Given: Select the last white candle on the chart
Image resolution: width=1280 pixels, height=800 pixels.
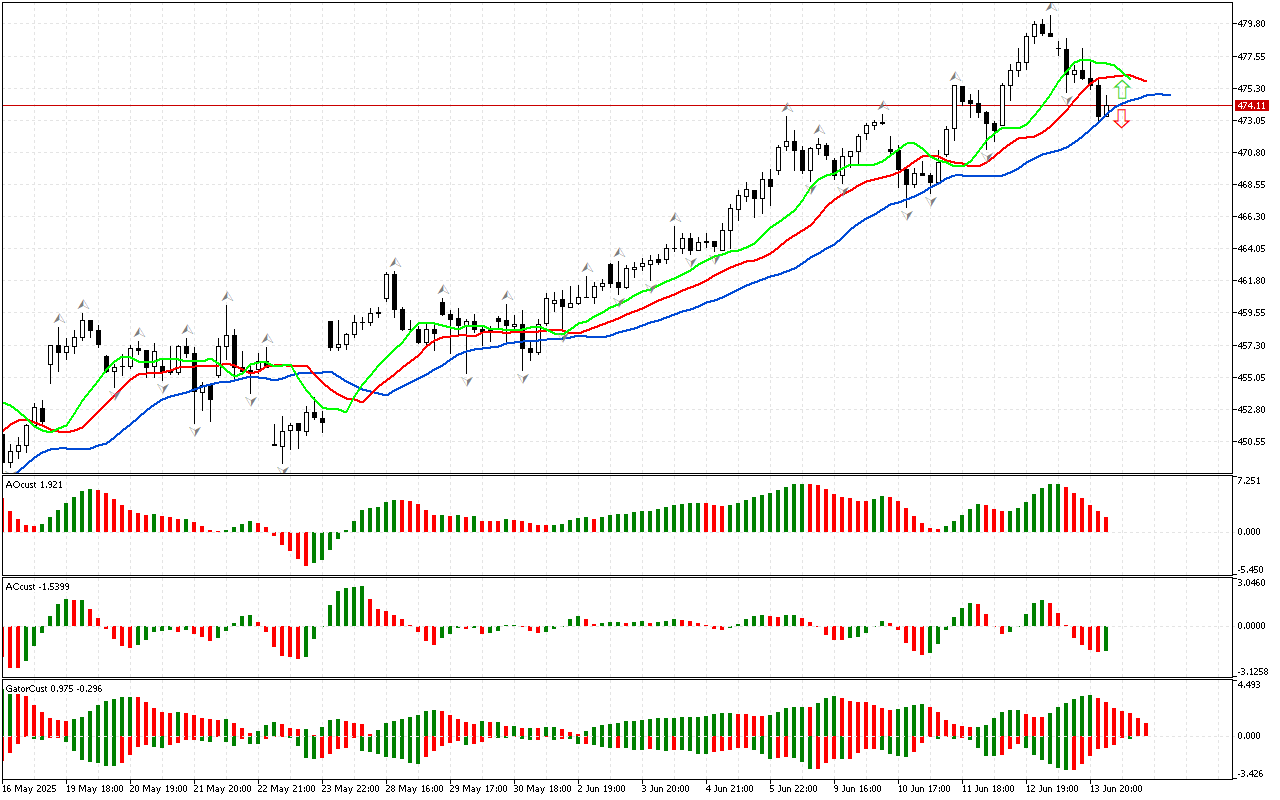Looking at the screenshot, I should [1107, 113].
